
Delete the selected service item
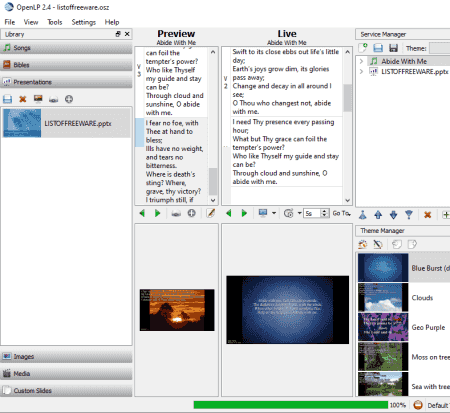point(428,215)
